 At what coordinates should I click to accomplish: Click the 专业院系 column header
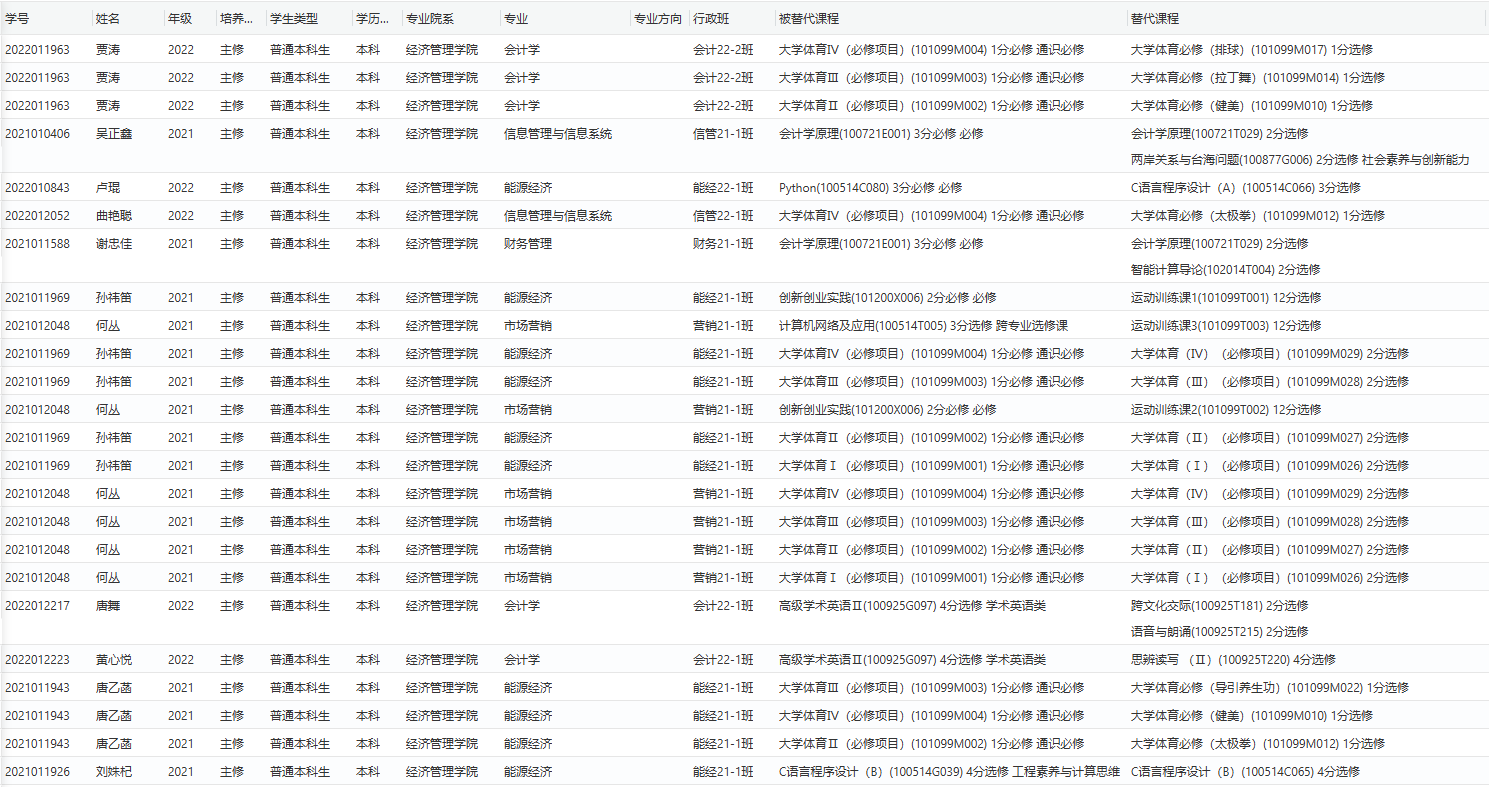[x=430, y=19]
